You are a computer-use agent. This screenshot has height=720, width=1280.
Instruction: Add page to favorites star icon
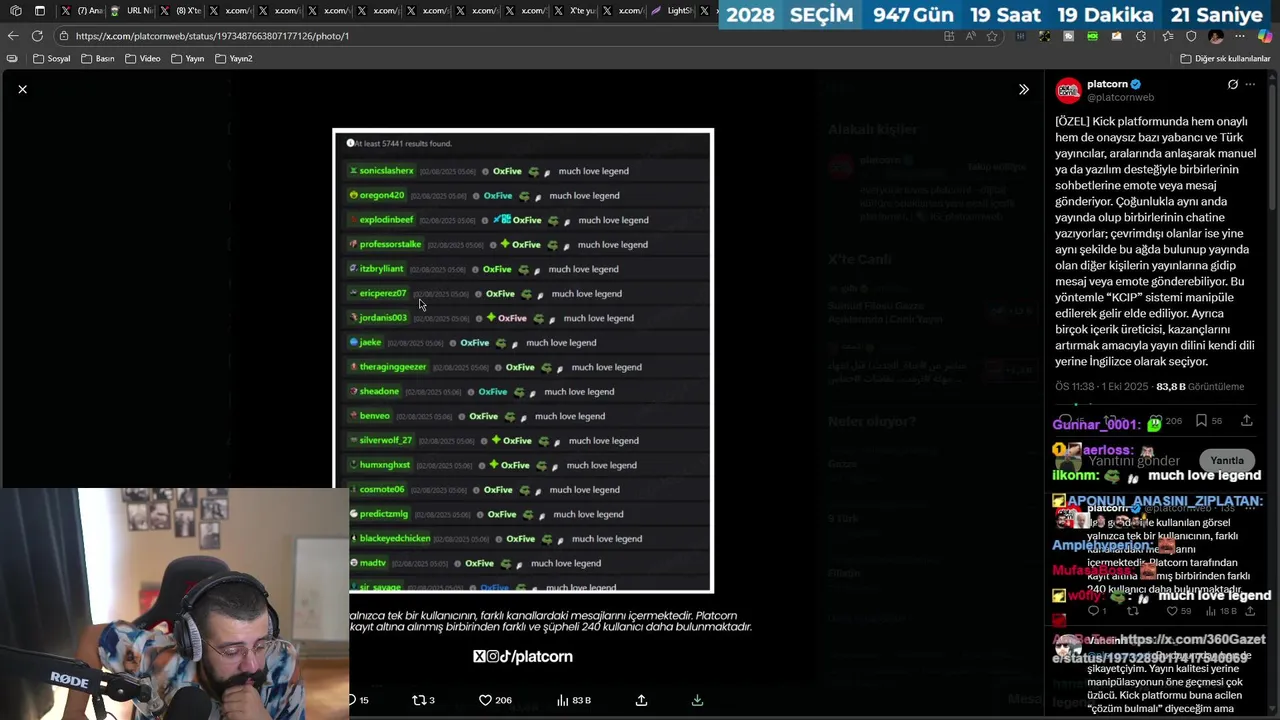(x=992, y=36)
